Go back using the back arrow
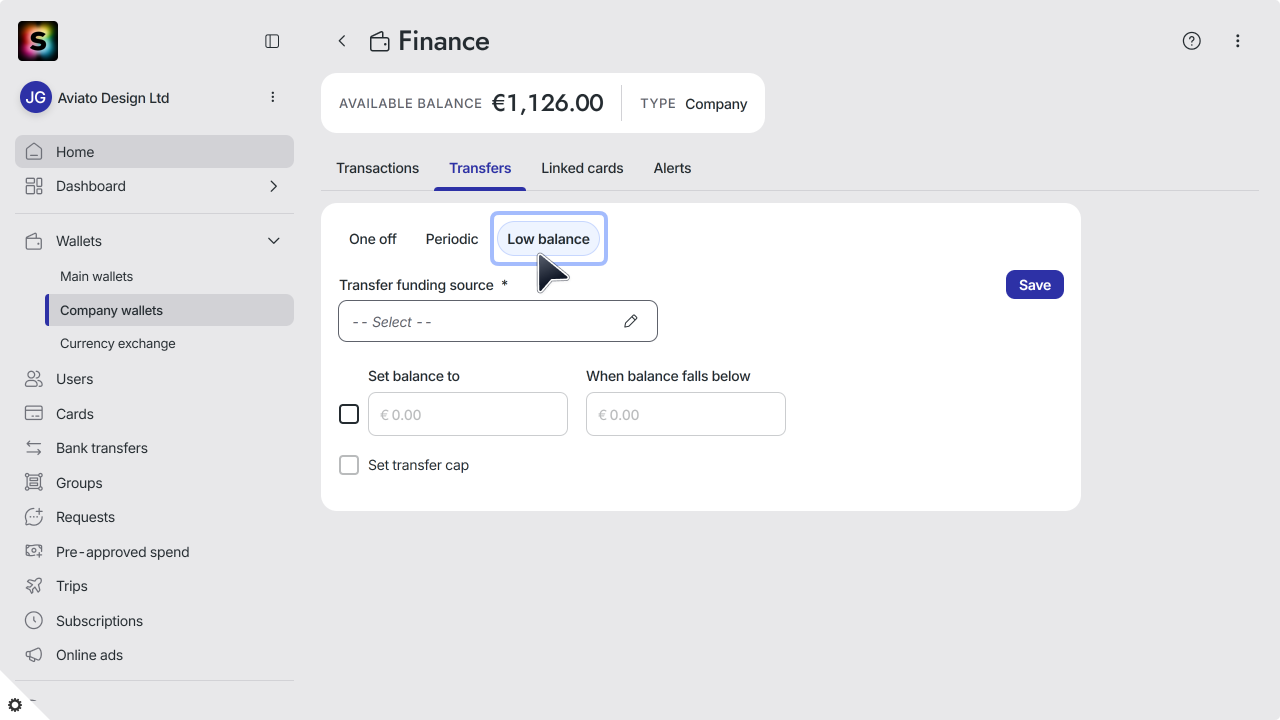Image resolution: width=1280 pixels, height=720 pixels. click(342, 41)
